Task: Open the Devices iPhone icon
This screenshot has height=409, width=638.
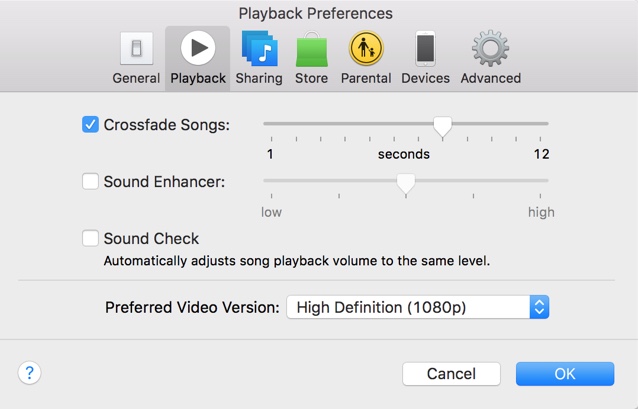Action: pyautogui.click(x=425, y=48)
